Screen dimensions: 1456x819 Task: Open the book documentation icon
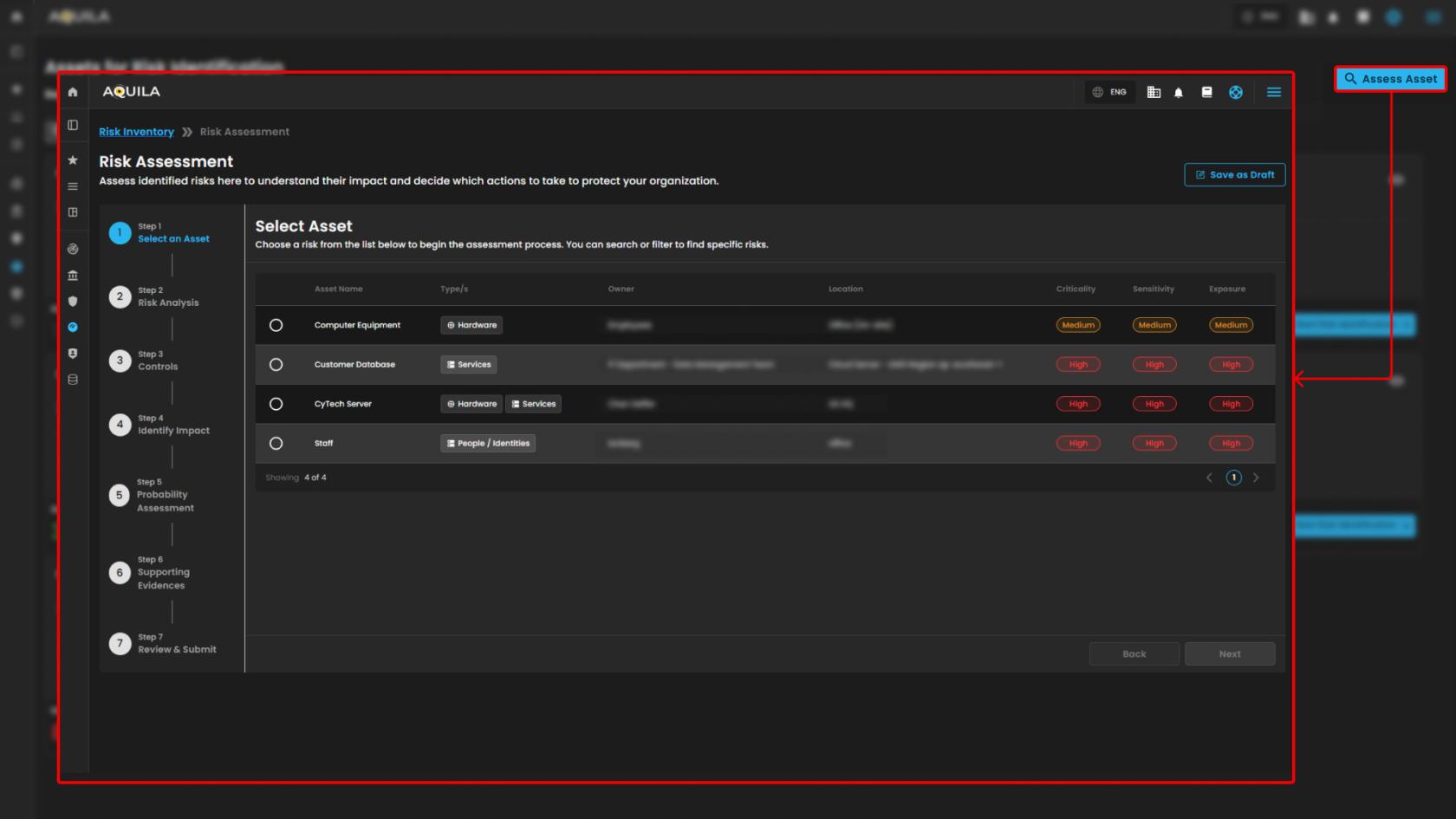pos(1206,92)
